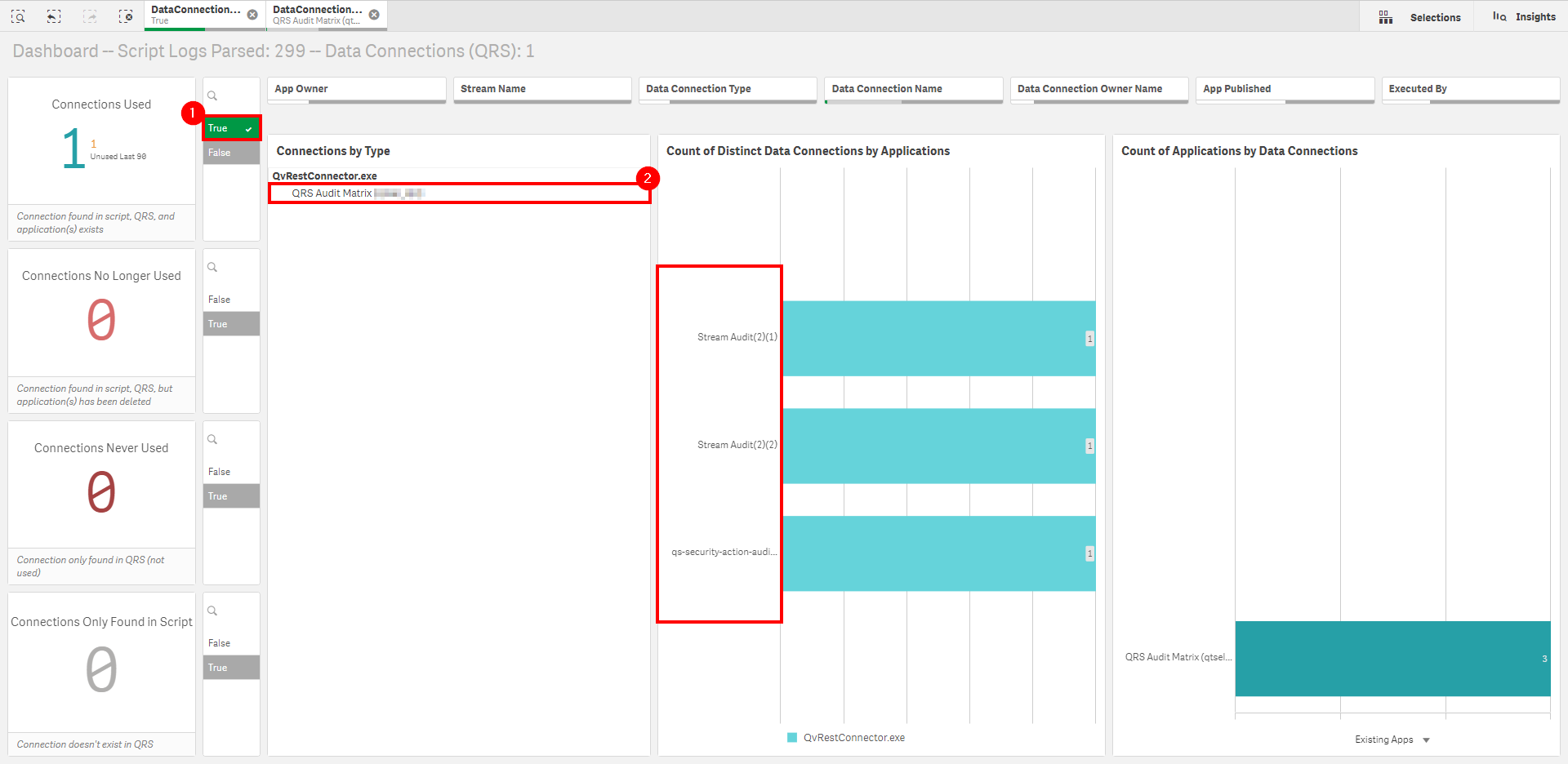
Task: Remove the QRS Audit Matrix selection chip
Action: click(374, 15)
